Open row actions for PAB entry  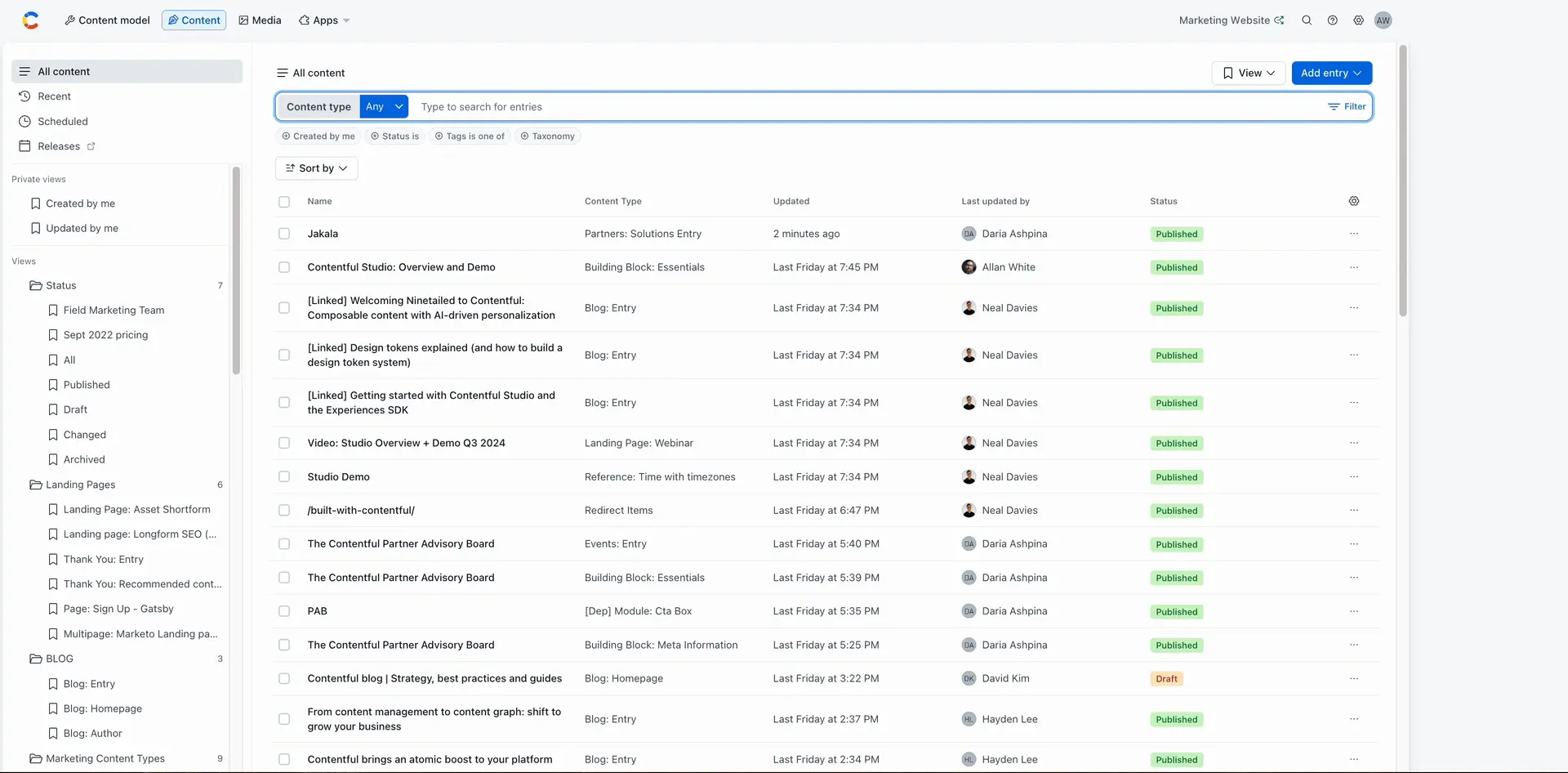coord(1354,611)
